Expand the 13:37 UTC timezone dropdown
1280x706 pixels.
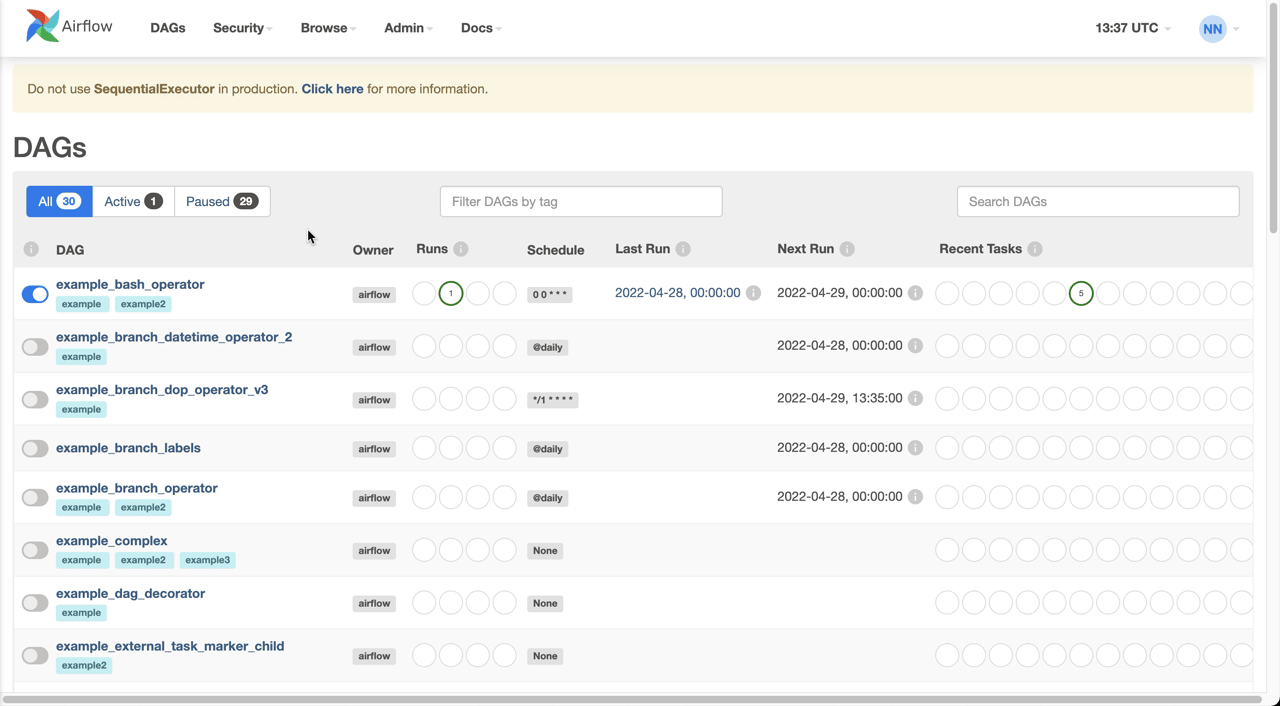tap(1133, 28)
